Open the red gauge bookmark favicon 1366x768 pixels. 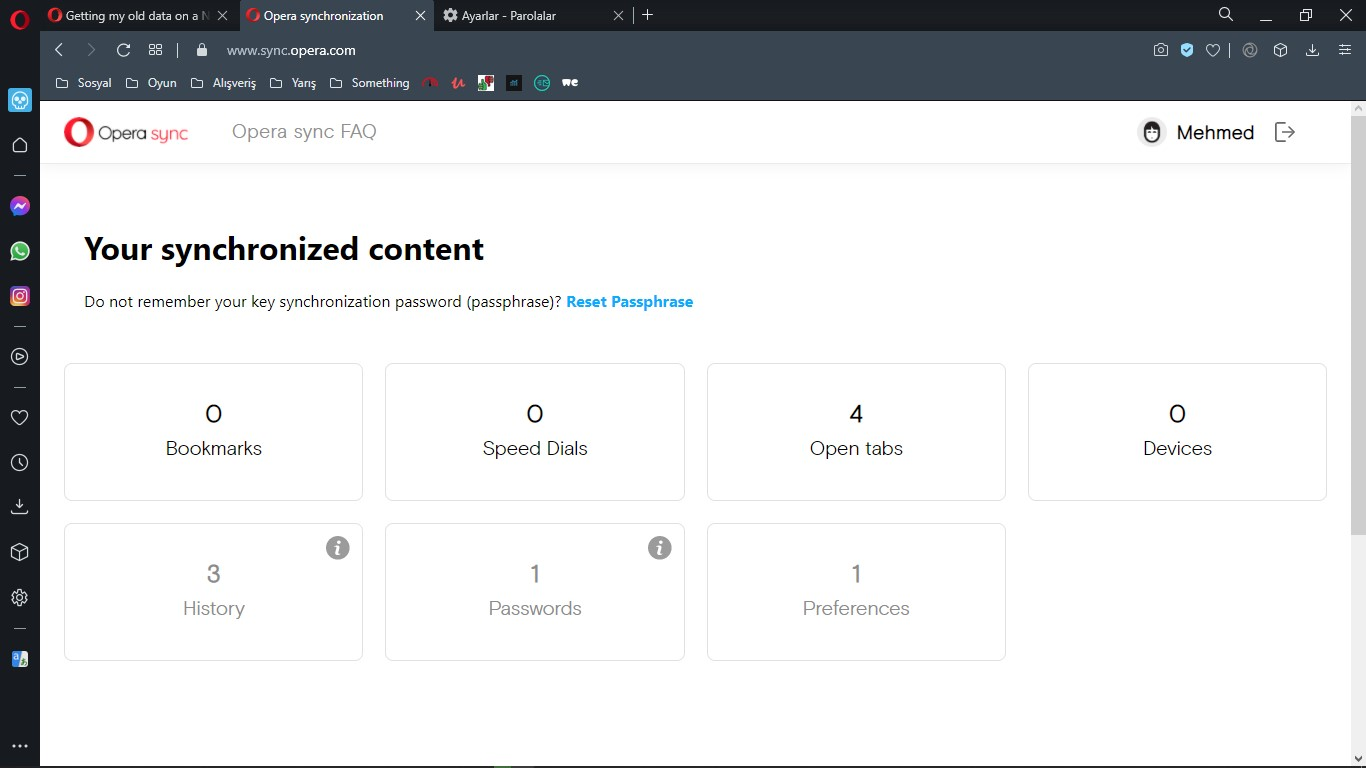click(431, 83)
